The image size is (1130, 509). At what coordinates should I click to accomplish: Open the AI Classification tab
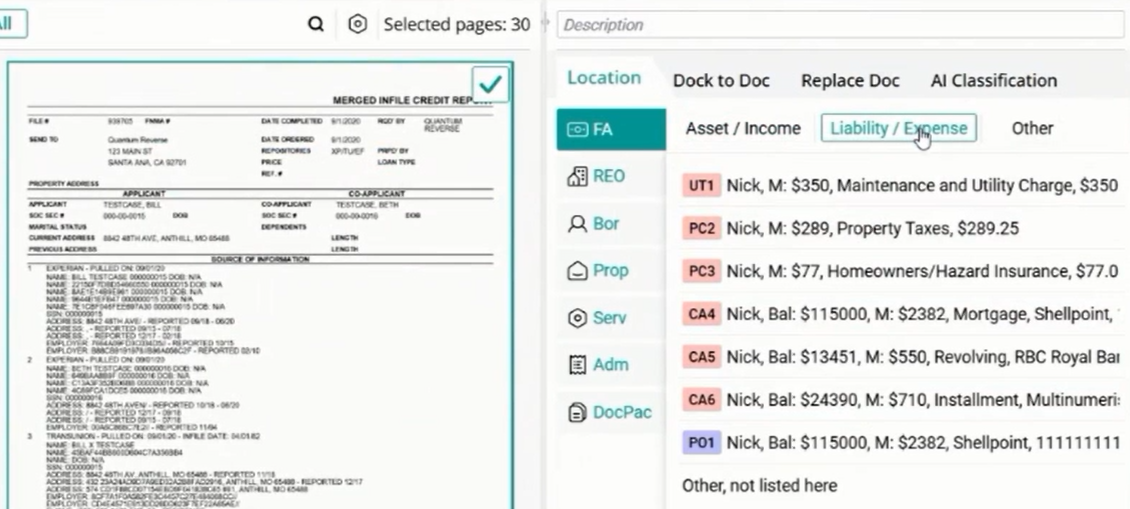[x=994, y=81]
